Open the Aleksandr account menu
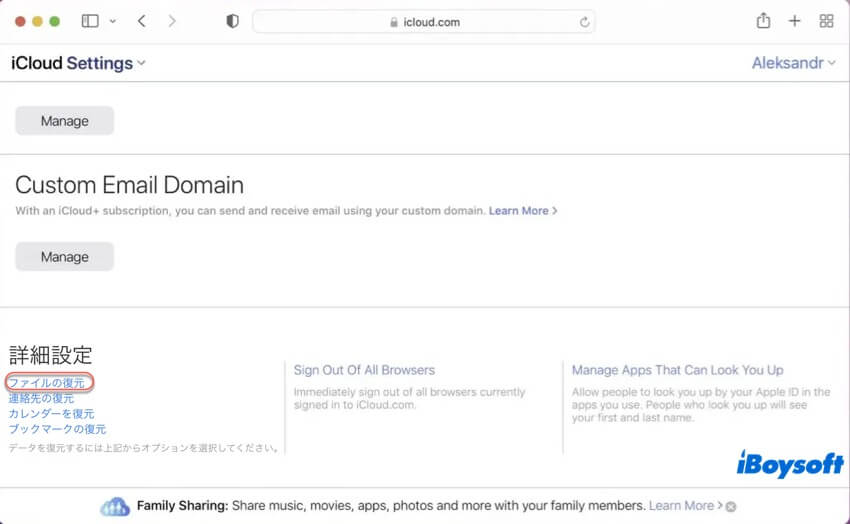The image size is (850, 524). [793, 63]
